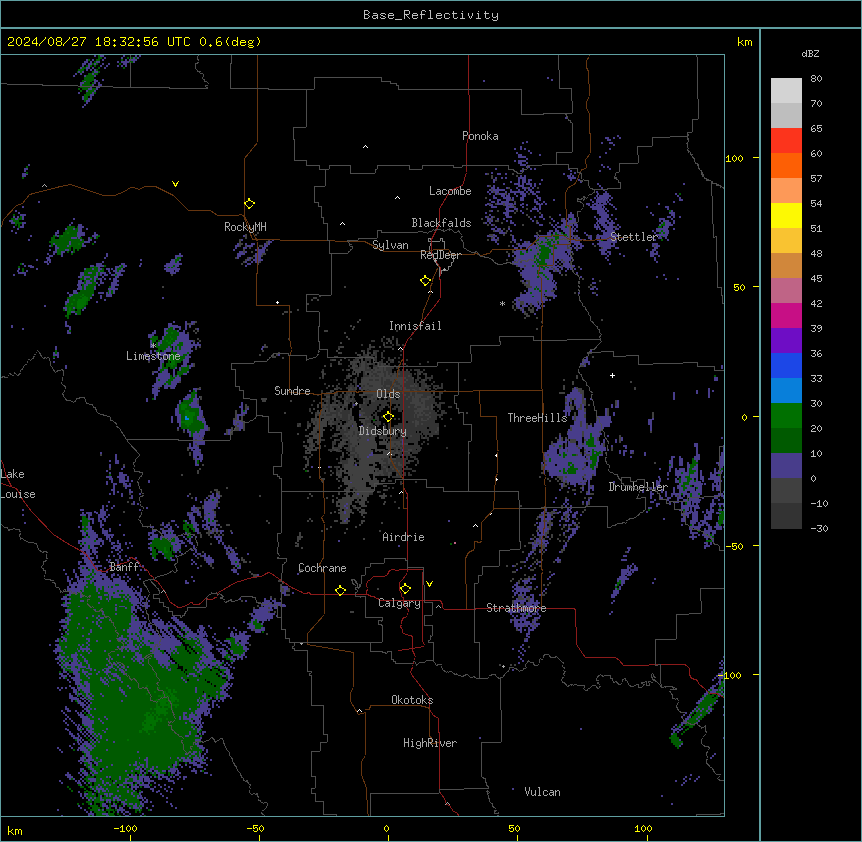This screenshot has height=842, width=862.
Task: Click the Strathmore label
Action: (516, 608)
